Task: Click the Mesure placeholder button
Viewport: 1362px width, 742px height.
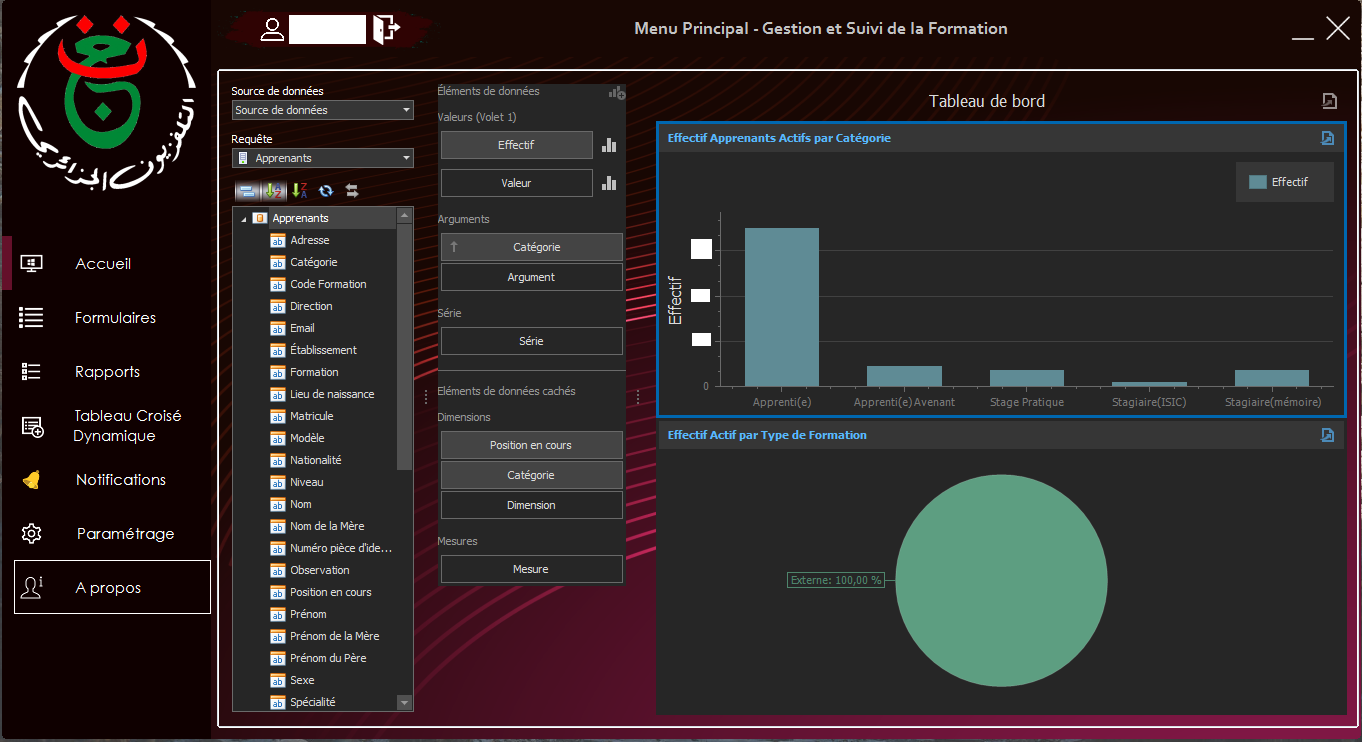Action: (x=532, y=569)
